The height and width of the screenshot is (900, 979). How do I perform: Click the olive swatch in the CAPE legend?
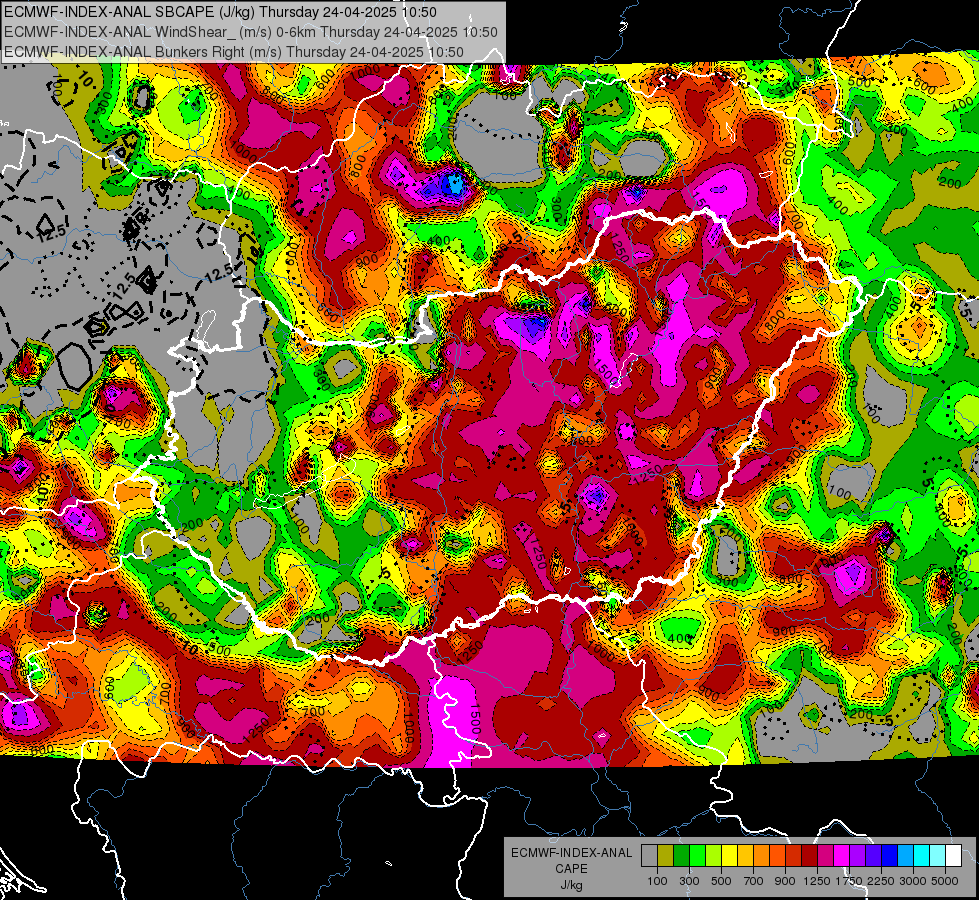tap(666, 856)
